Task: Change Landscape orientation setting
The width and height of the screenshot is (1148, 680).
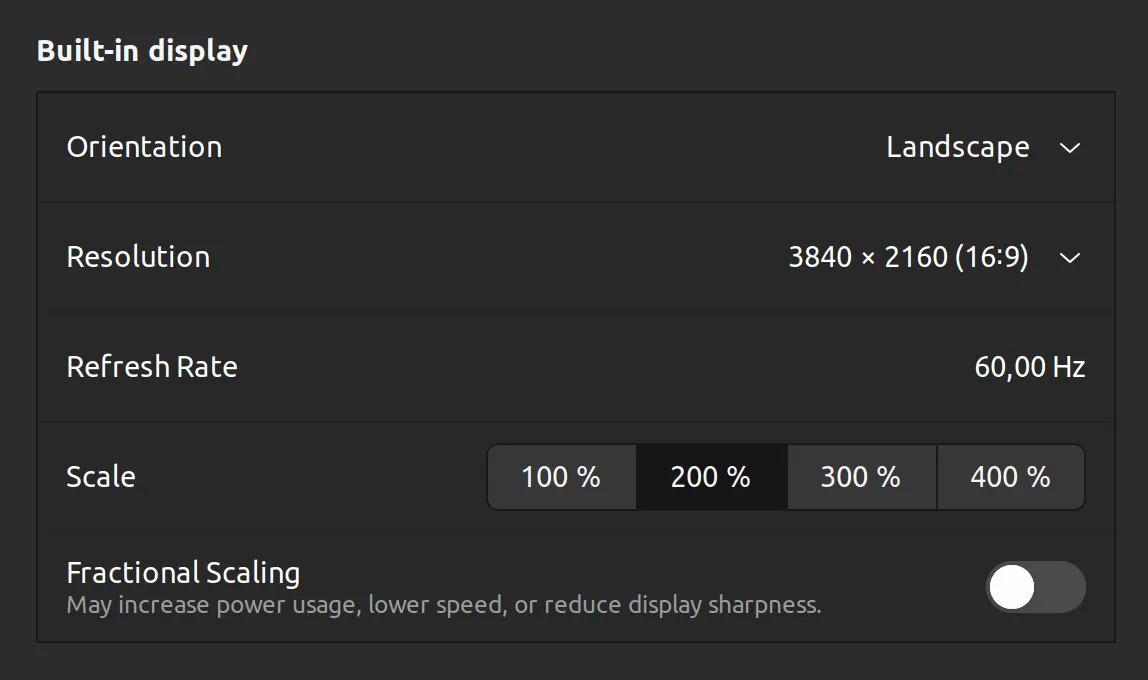Action: [957, 147]
